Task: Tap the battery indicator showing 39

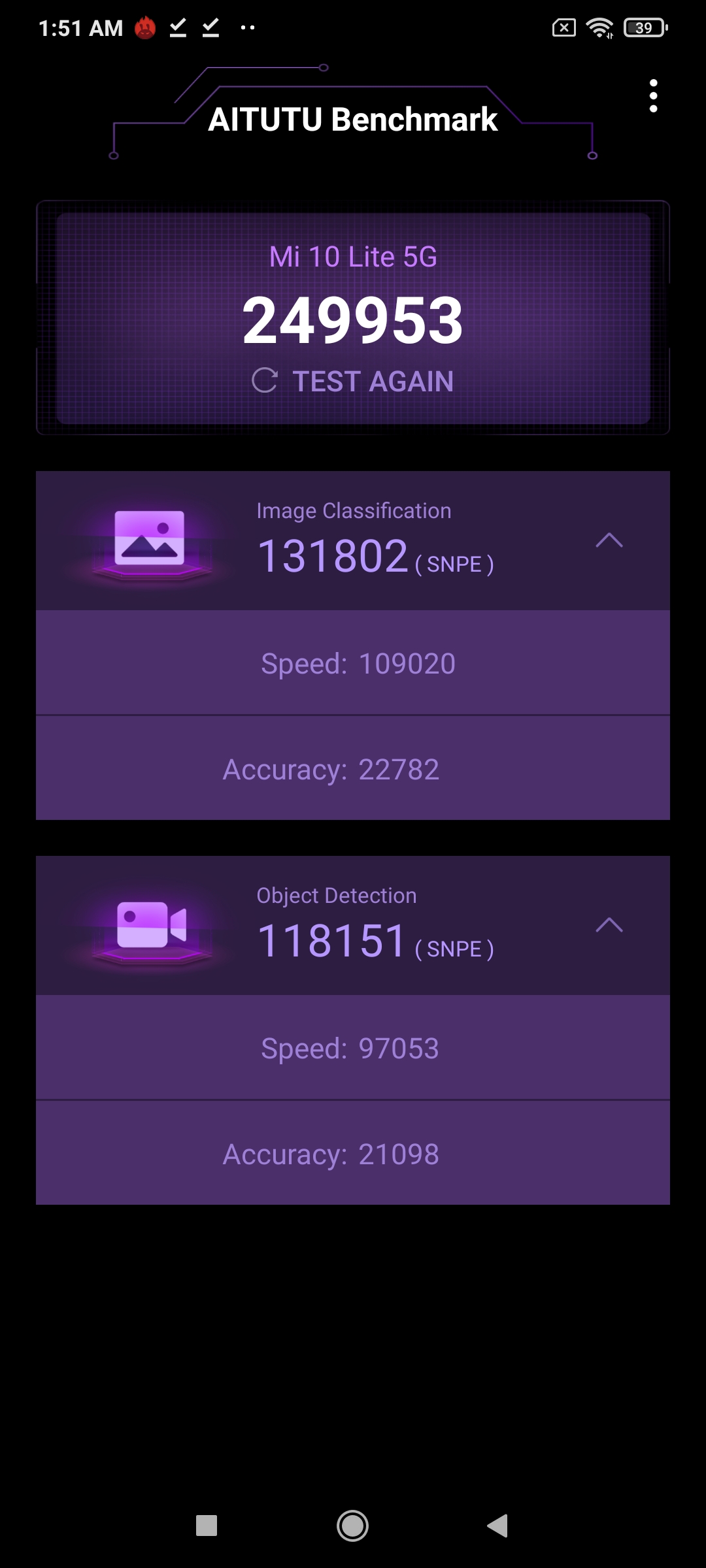Action: point(645,28)
